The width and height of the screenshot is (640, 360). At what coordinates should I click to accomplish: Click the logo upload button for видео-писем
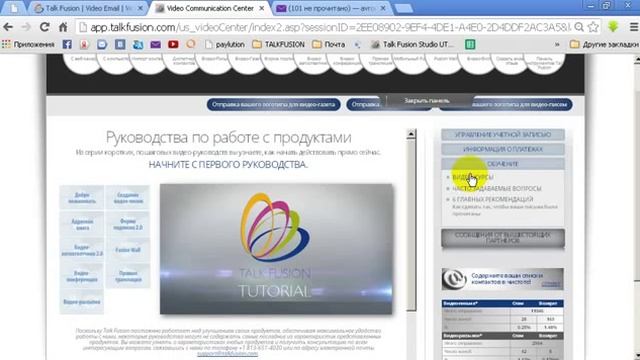pos(518,104)
